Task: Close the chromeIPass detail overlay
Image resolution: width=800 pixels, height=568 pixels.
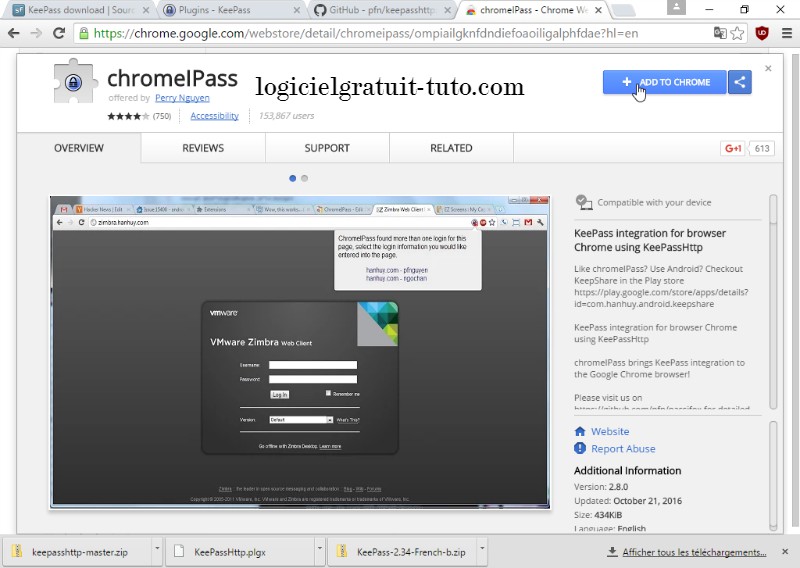Action: pos(768,68)
